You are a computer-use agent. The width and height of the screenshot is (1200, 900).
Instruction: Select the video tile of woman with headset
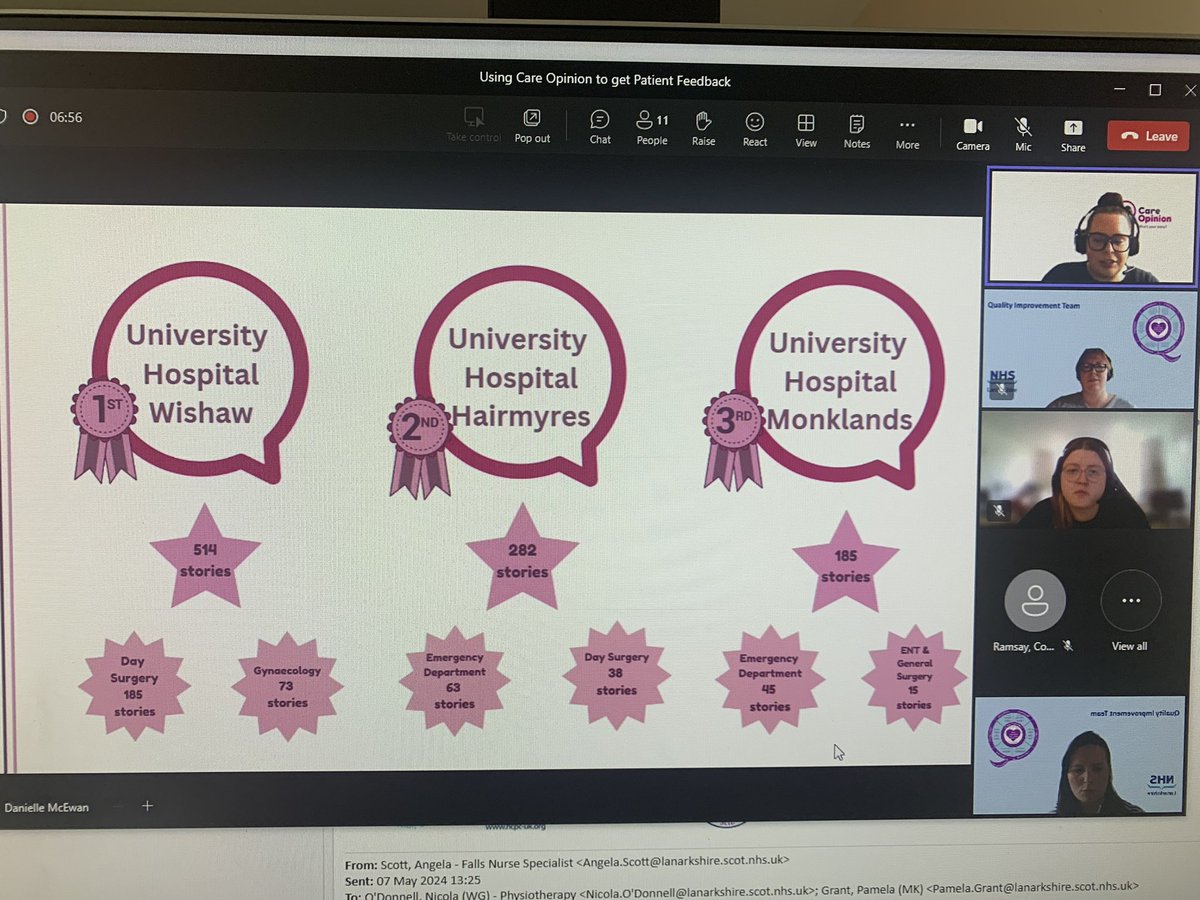1085,470
